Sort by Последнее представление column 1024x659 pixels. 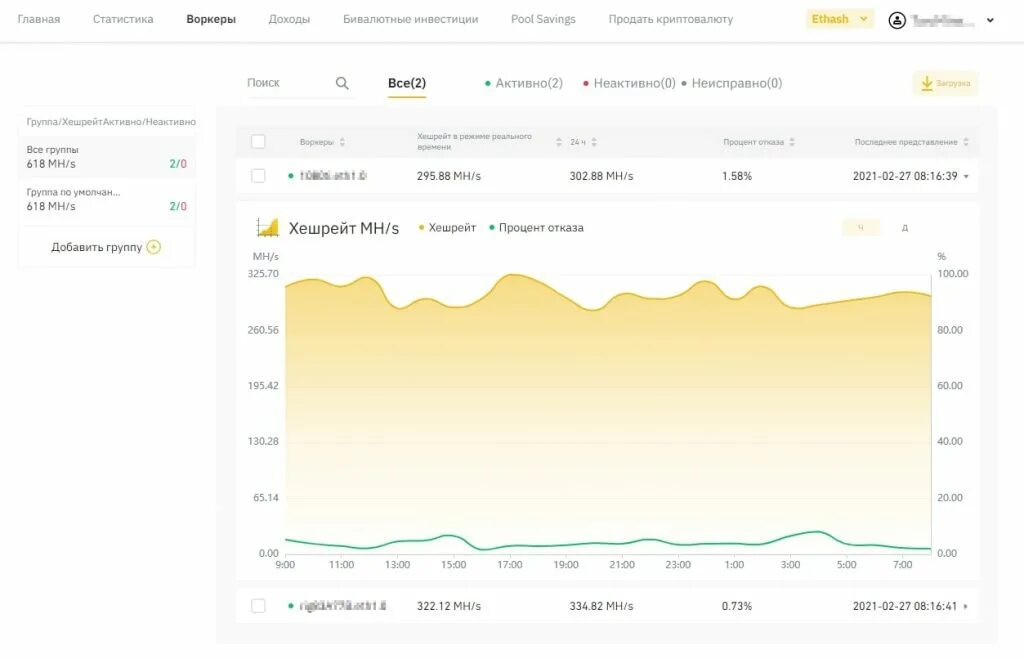(912, 142)
